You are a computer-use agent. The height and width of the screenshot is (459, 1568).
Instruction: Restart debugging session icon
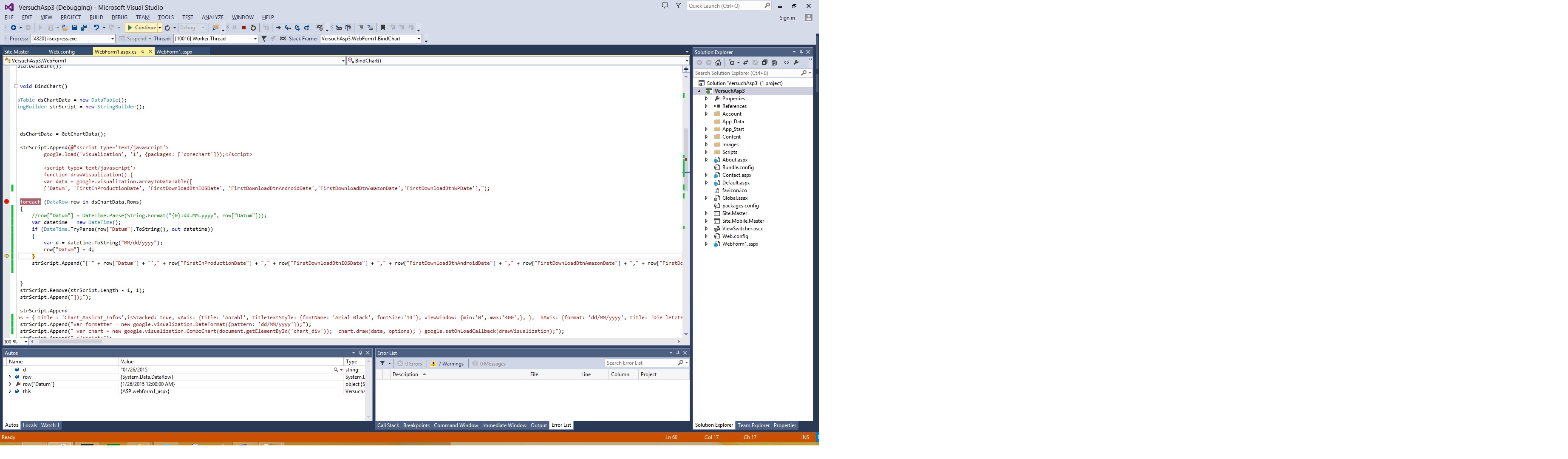pyautogui.click(x=253, y=28)
